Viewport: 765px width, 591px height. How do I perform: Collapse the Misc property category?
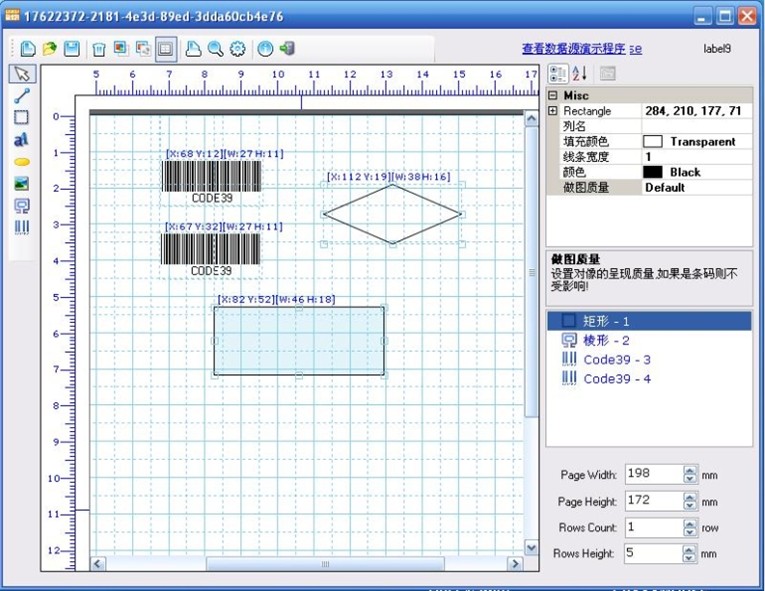pyautogui.click(x=553, y=95)
